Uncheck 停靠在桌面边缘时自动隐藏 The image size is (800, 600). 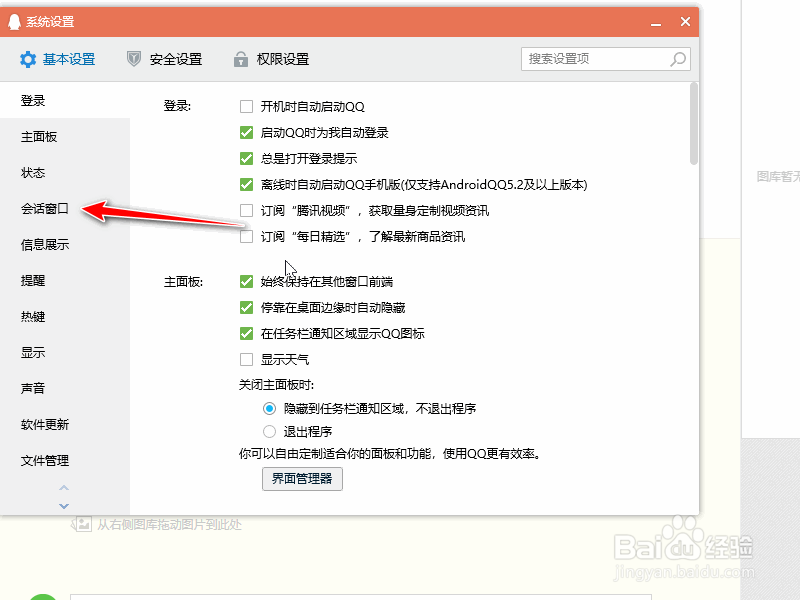click(246, 308)
